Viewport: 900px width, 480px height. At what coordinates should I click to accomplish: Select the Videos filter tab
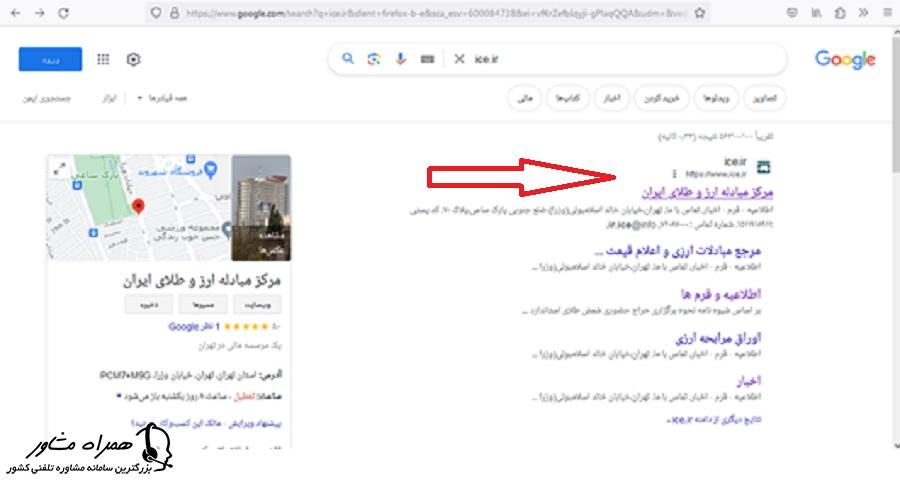716,98
